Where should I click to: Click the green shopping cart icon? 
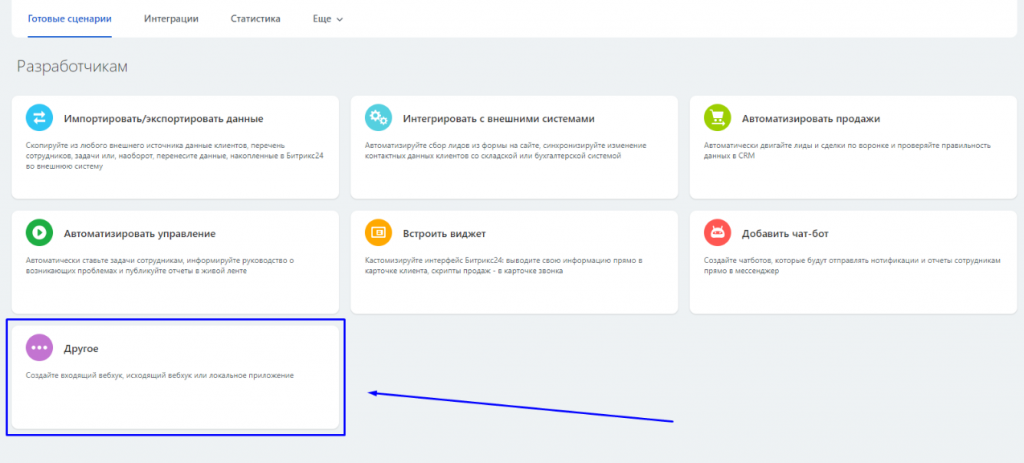point(717,118)
